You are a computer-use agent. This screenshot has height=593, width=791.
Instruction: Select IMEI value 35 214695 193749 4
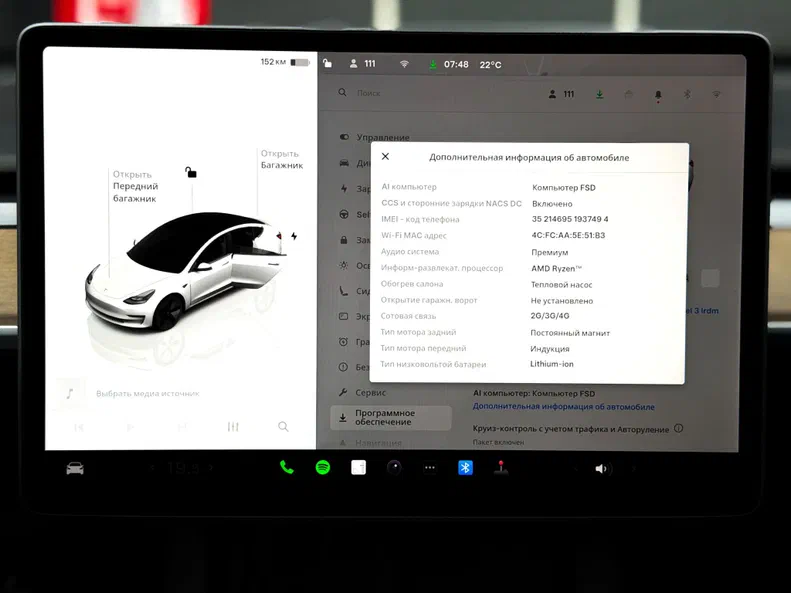click(570, 219)
